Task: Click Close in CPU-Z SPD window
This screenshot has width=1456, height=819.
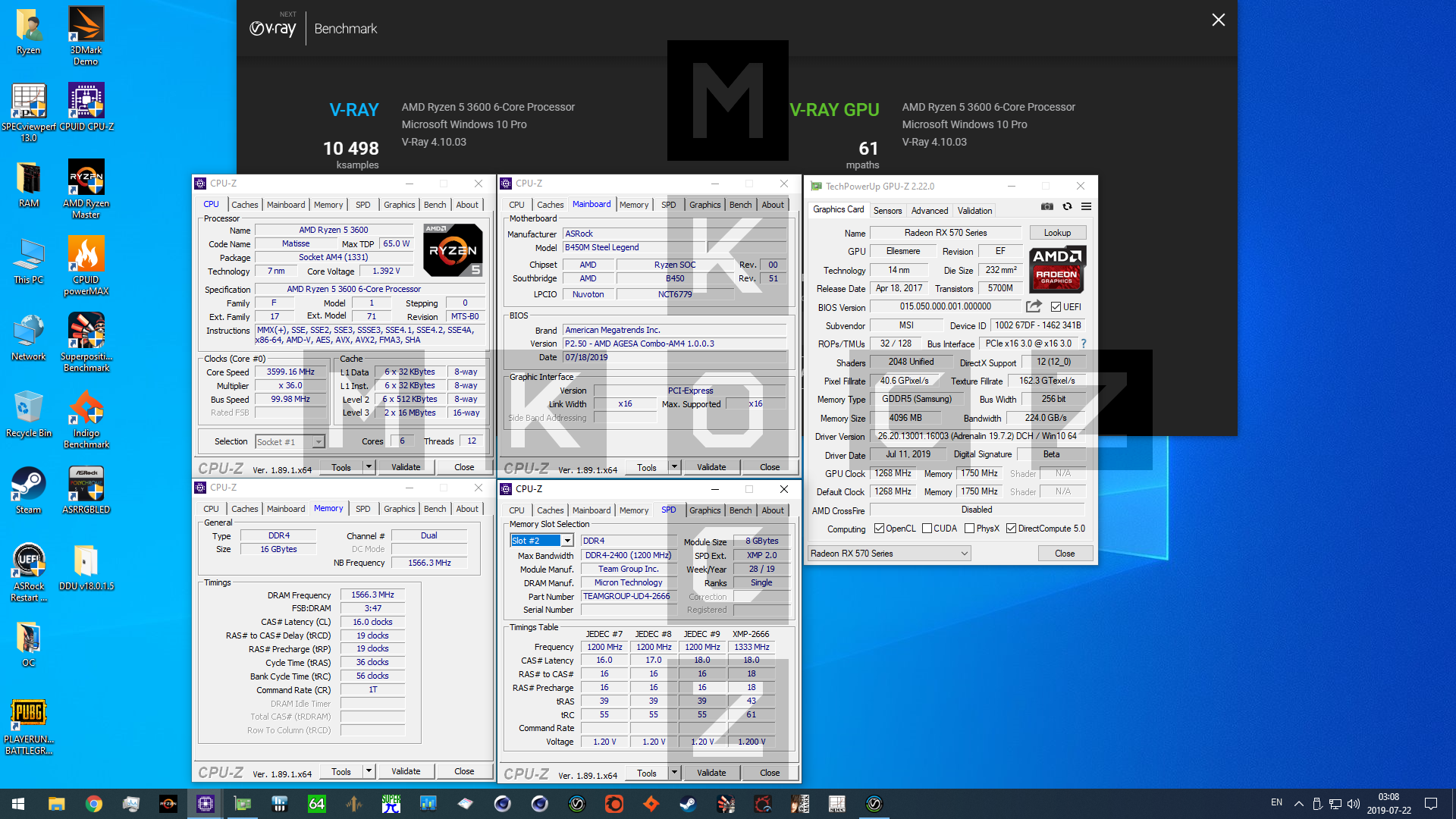Action: click(x=770, y=773)
